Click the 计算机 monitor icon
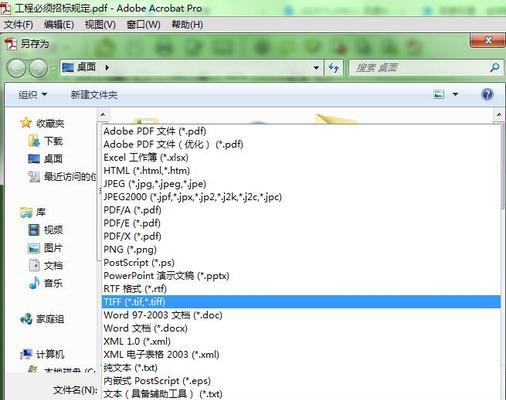Screen dimensions: 506x400 (x=26, y=354)
